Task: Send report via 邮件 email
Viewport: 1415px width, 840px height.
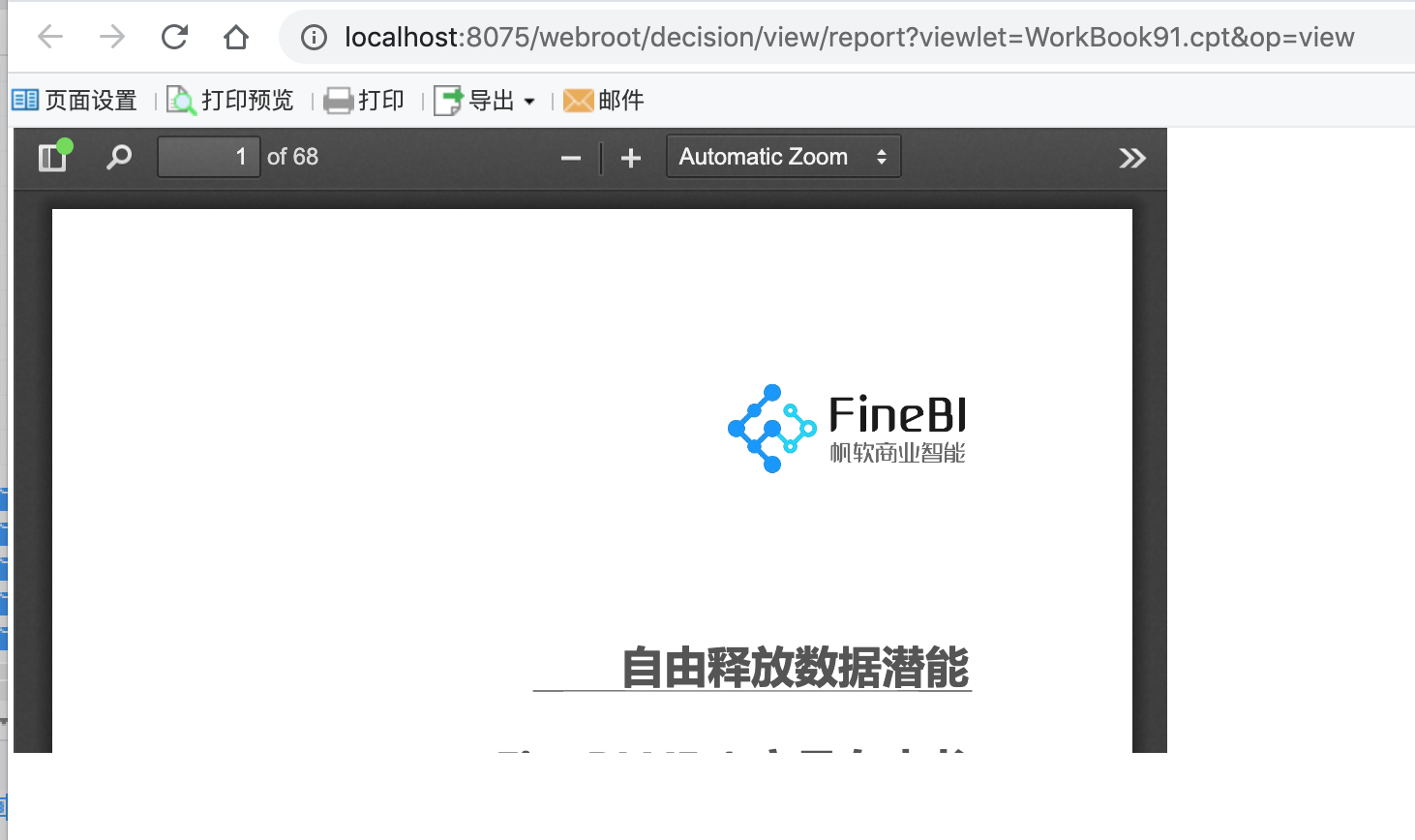Action: tap(603, 100)
